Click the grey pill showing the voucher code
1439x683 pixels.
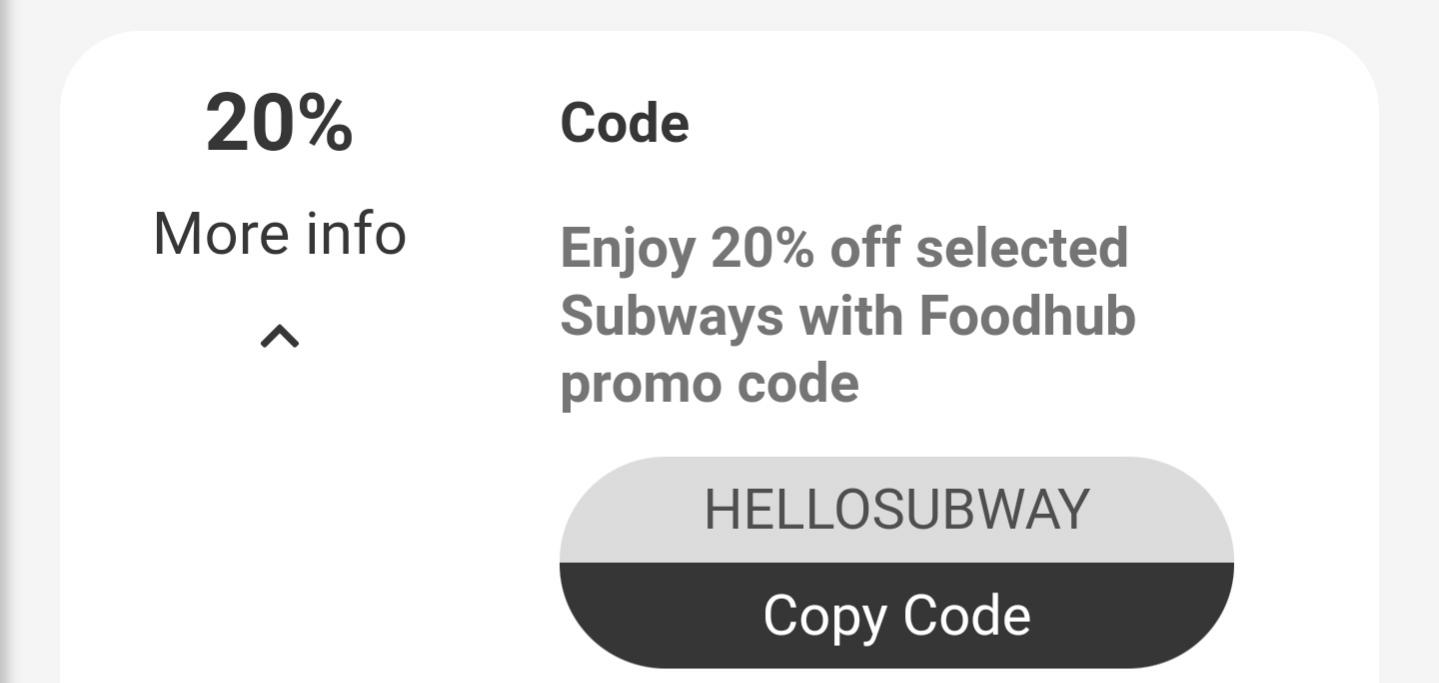pyautogui.click(x=896, y=510)
